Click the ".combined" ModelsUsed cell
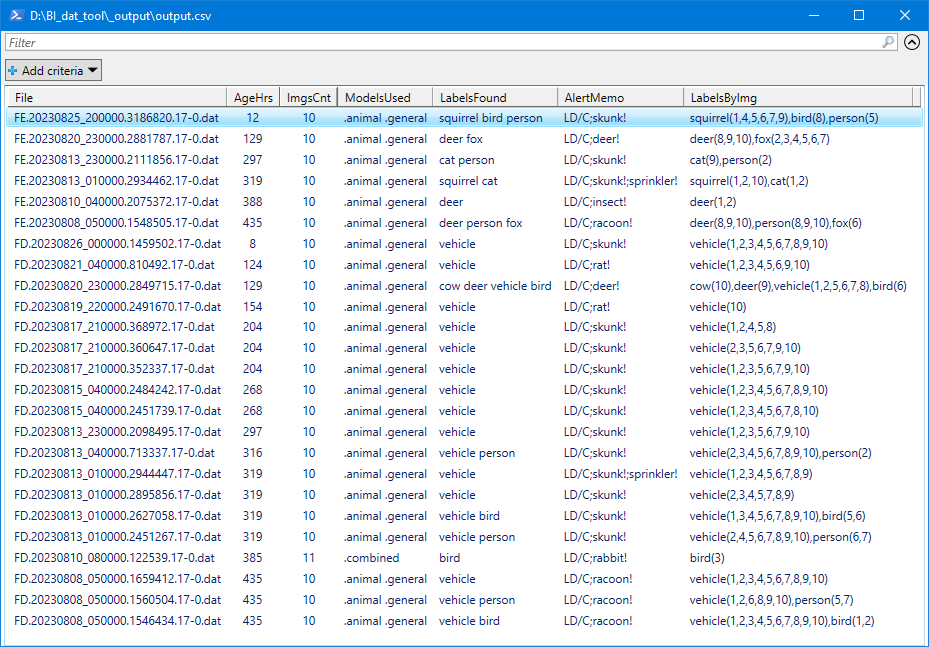This screenshot has width=929, height=647. point(371,558)
